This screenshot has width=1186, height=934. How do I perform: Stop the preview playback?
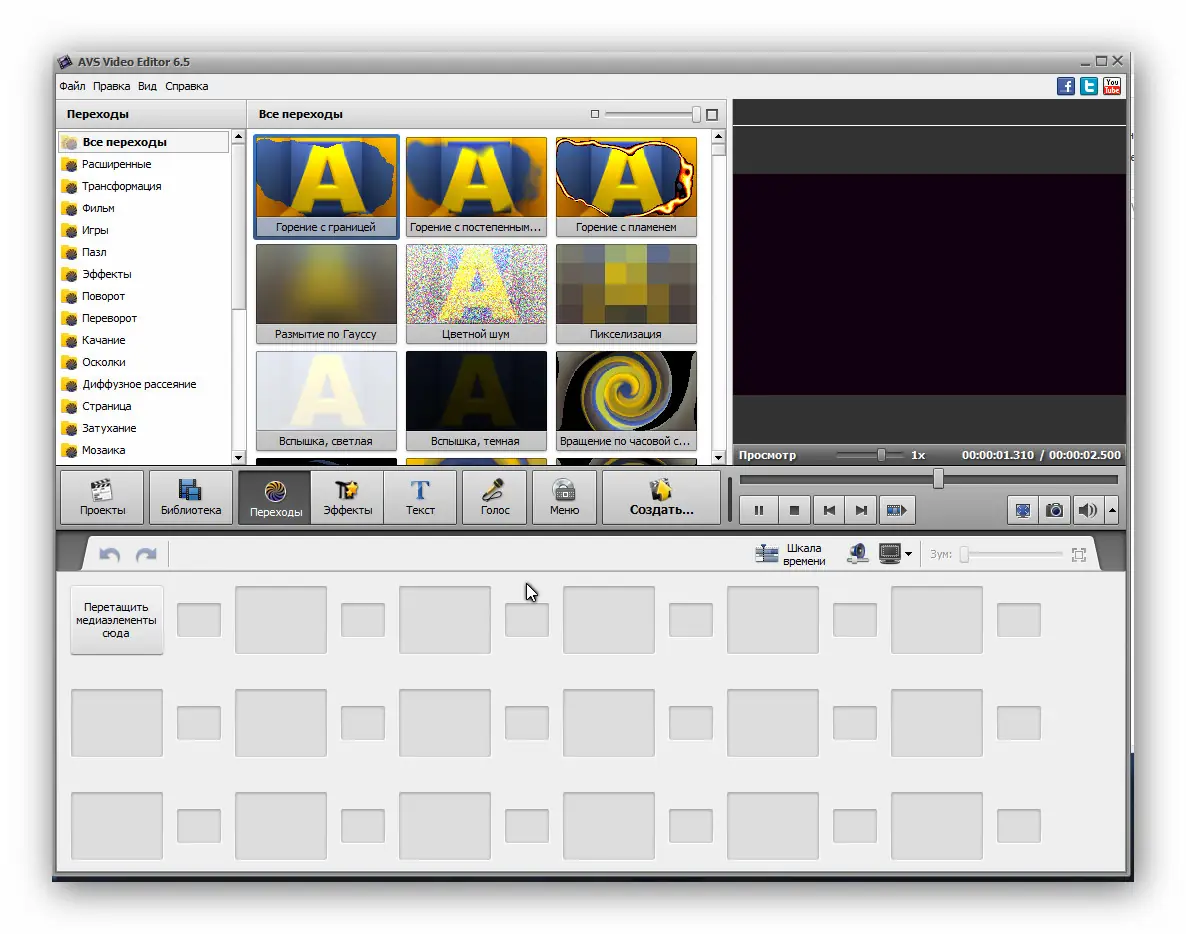794,510
